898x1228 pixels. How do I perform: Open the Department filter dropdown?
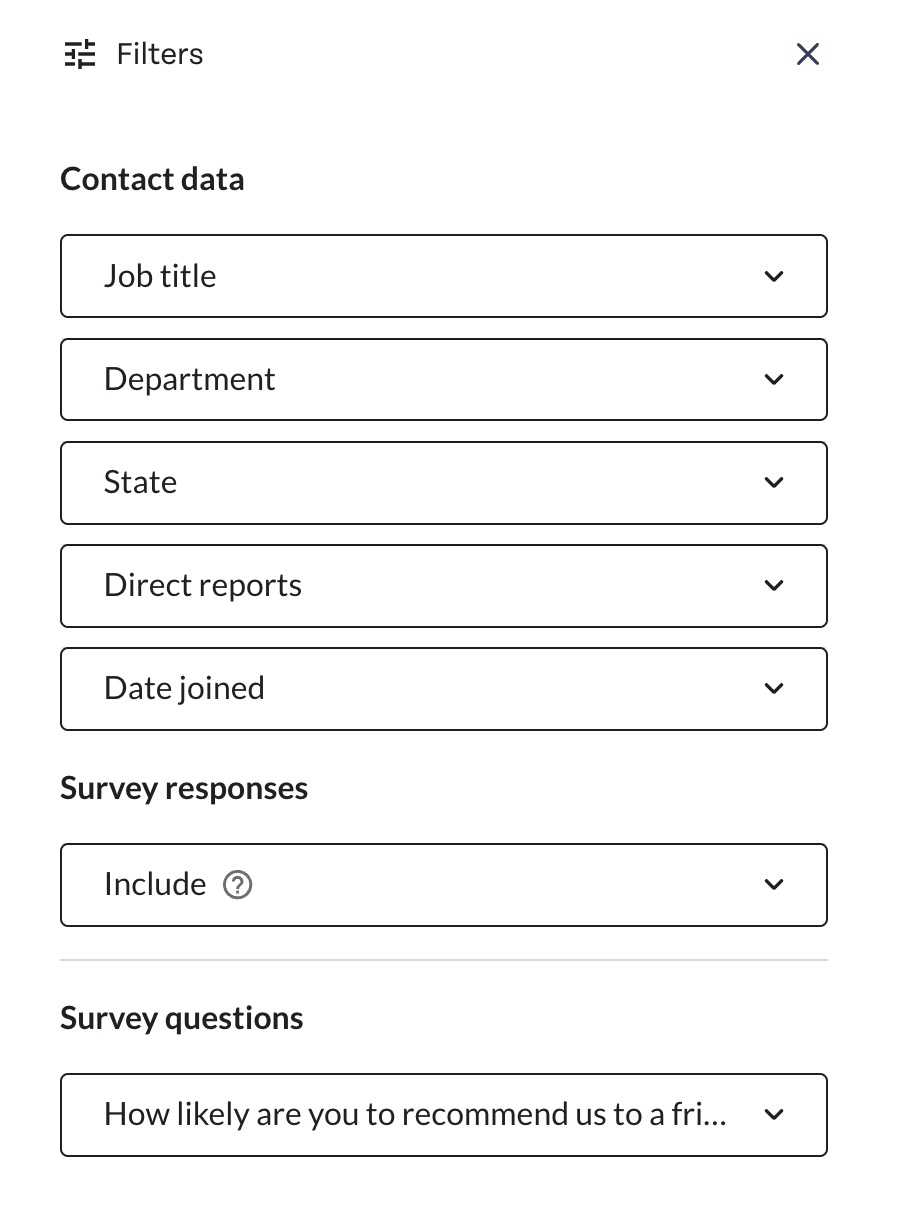click(444, 379)
